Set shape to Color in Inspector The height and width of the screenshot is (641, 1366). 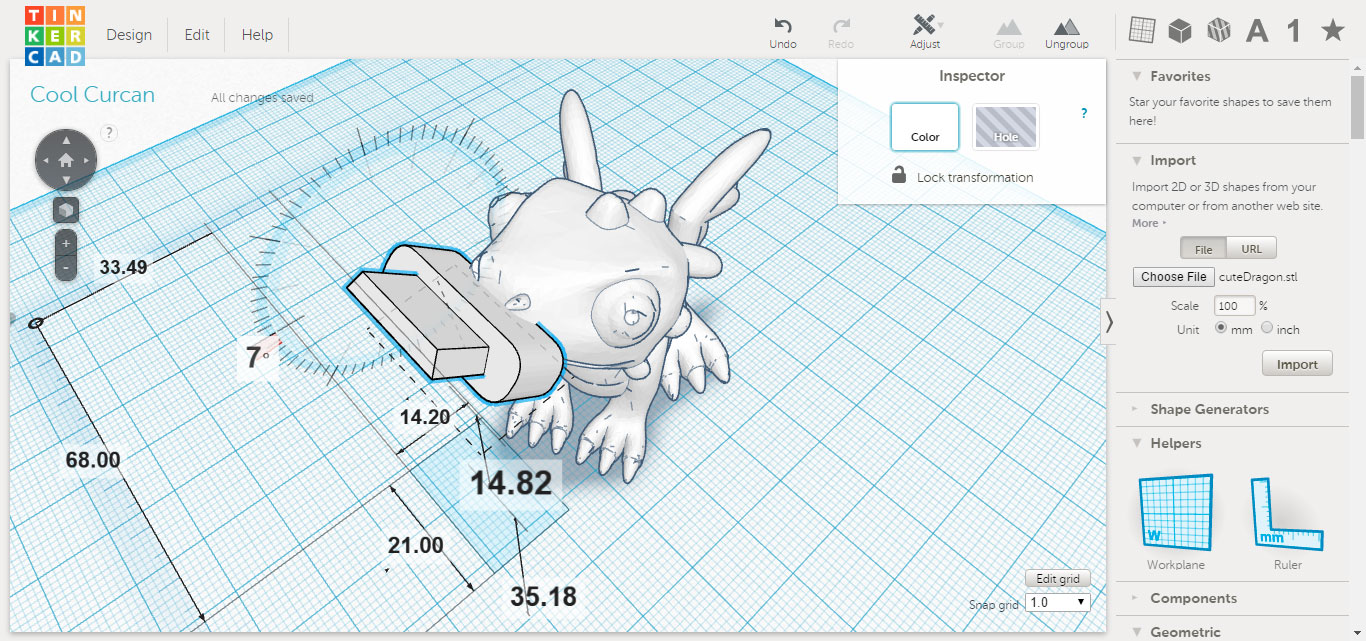(x=925, y=127)
